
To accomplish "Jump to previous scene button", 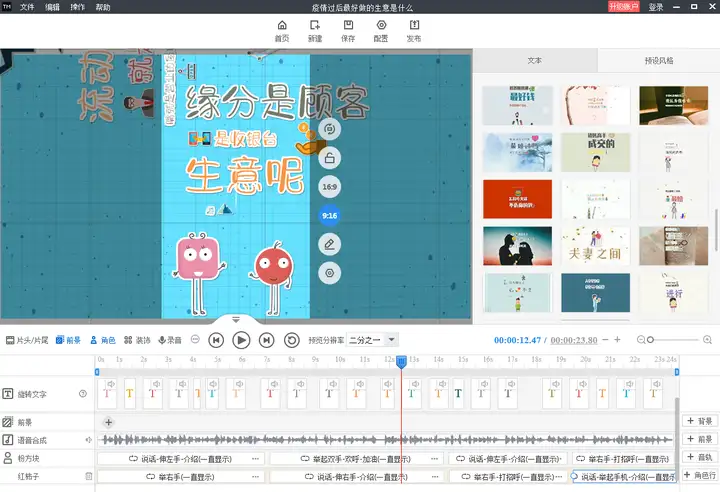I will click(216, 340).
